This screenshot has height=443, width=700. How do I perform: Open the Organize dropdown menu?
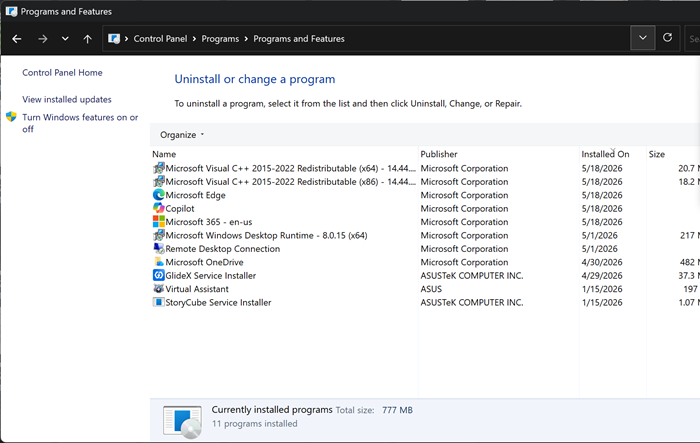coord(182,134)
